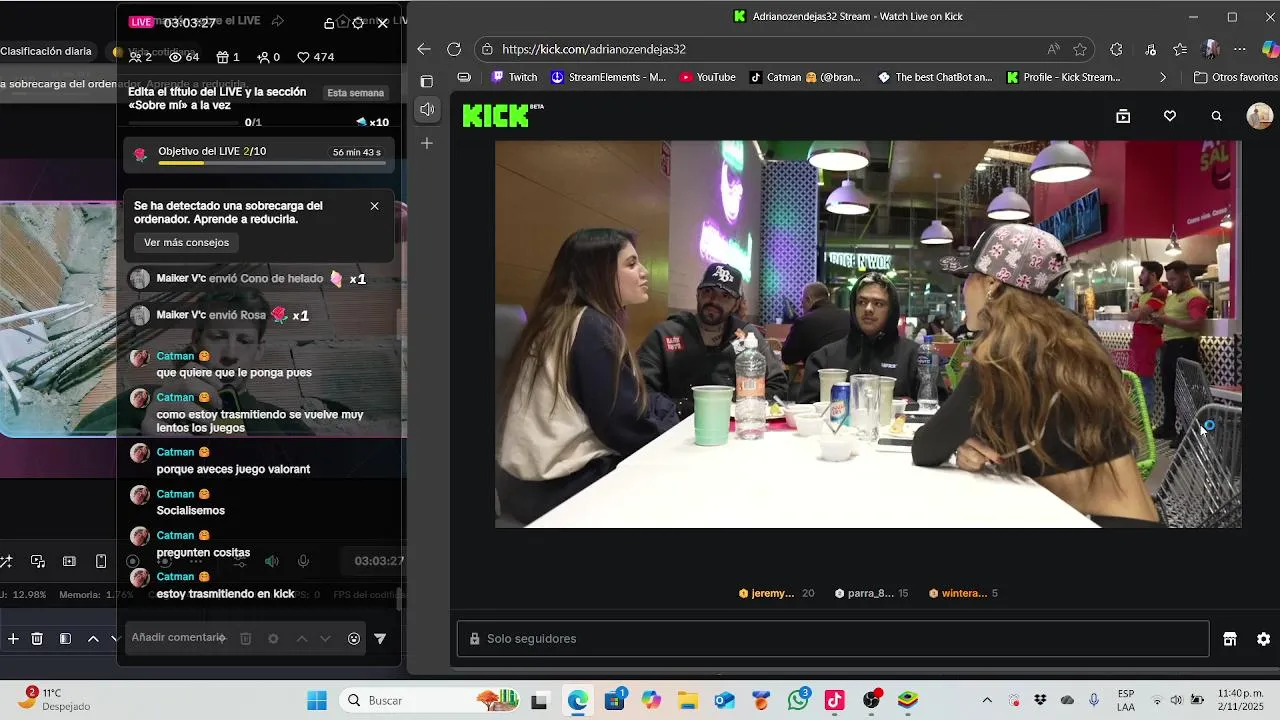Mute tab via sidebar speaker icon
Image resolution: width=1280 pixels, height=720 pixels.
pyautogui.click(x=427, y=109)
